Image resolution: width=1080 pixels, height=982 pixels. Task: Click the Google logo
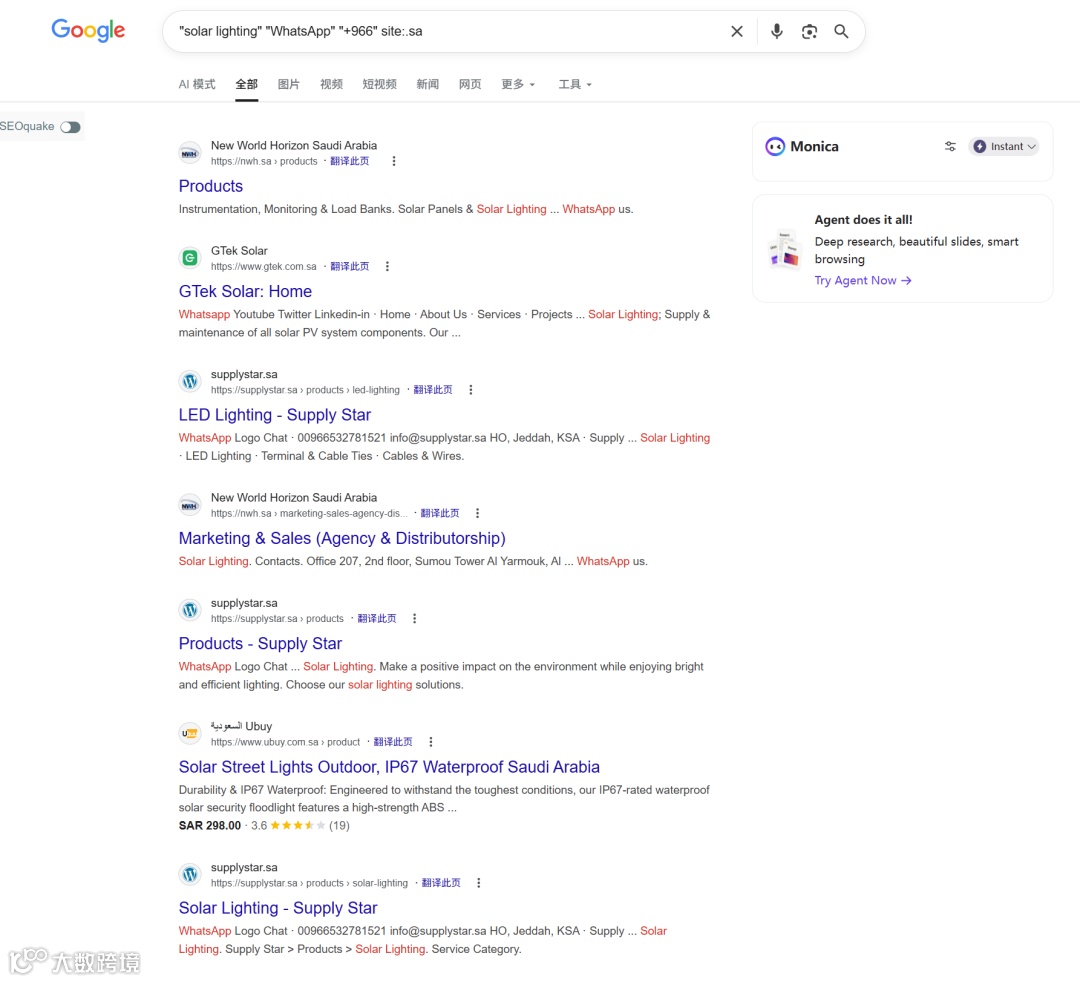[88, 30]
